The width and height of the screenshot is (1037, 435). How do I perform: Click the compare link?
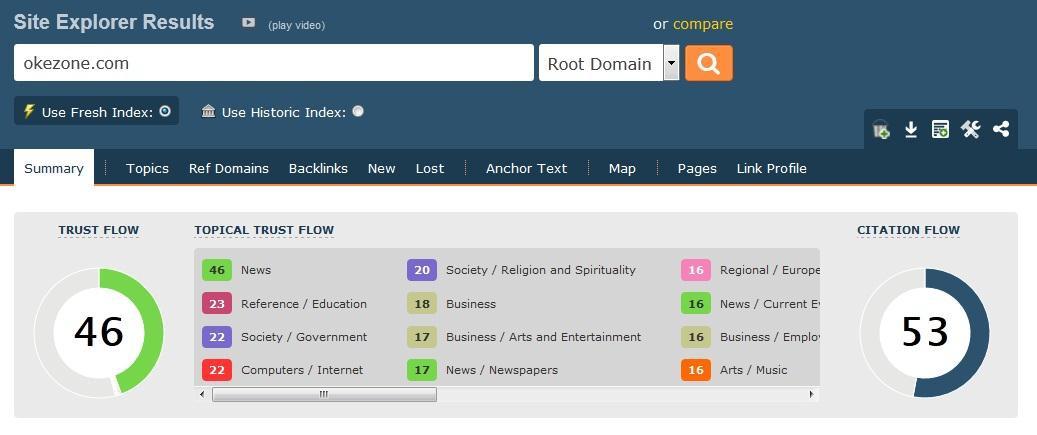703,24
